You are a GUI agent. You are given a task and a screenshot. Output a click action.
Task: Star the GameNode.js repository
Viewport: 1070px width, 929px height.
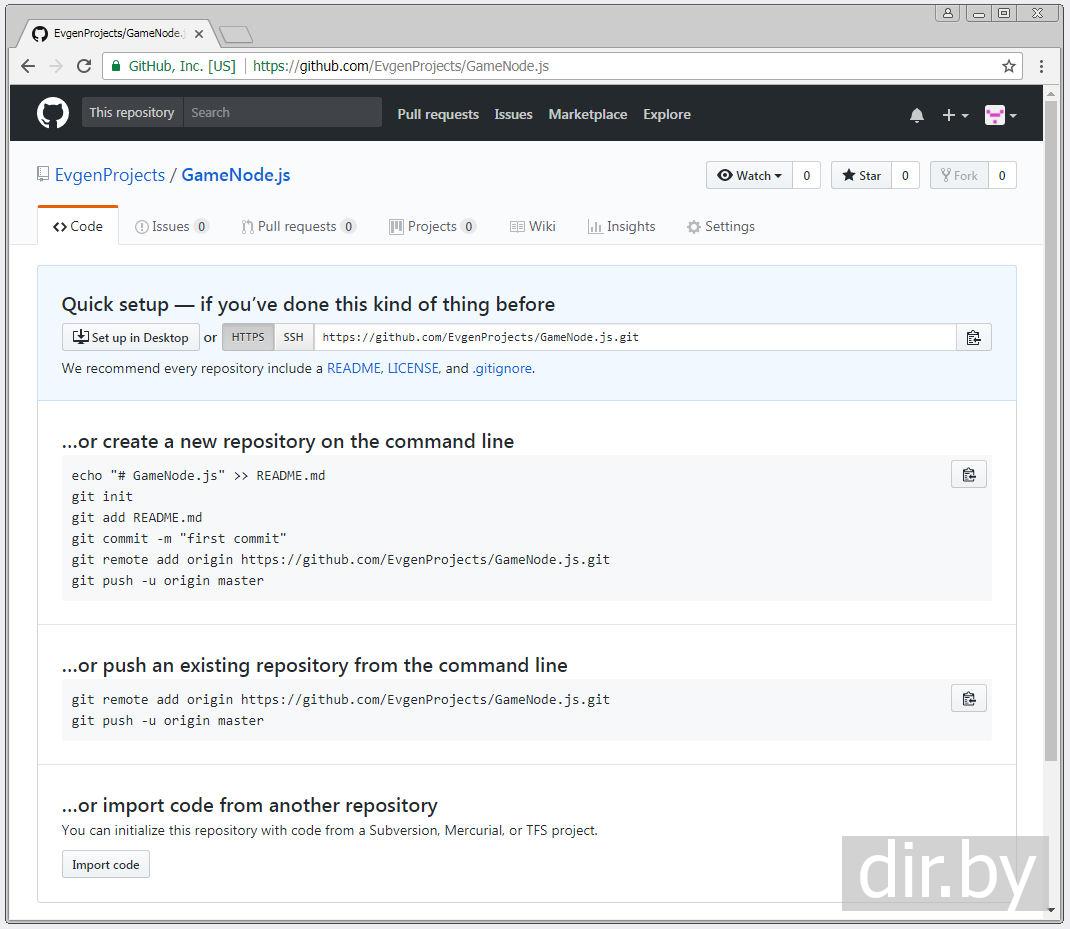tap(861, 175)
